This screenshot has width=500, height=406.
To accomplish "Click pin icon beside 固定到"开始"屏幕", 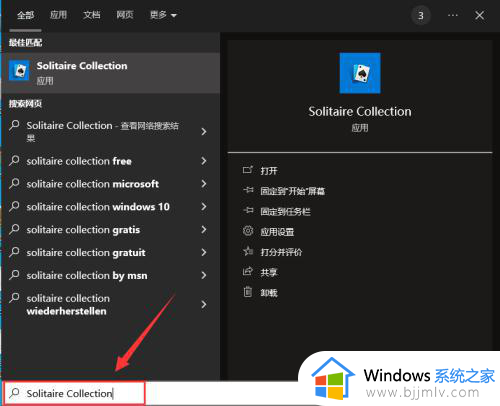I will pos(248,190).
